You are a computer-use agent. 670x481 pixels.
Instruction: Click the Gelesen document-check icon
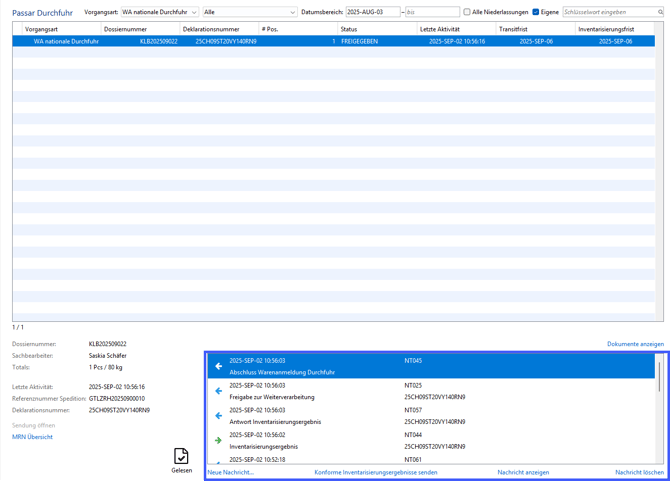click(x=181, y=456)
